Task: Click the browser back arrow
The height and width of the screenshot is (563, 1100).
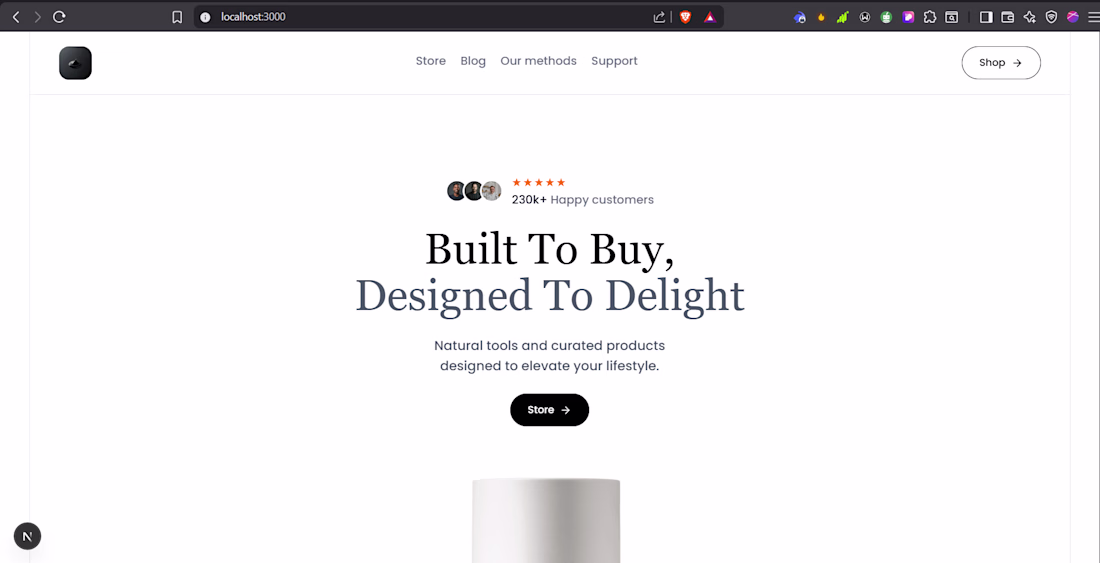Action: click(x=16, y=17)
